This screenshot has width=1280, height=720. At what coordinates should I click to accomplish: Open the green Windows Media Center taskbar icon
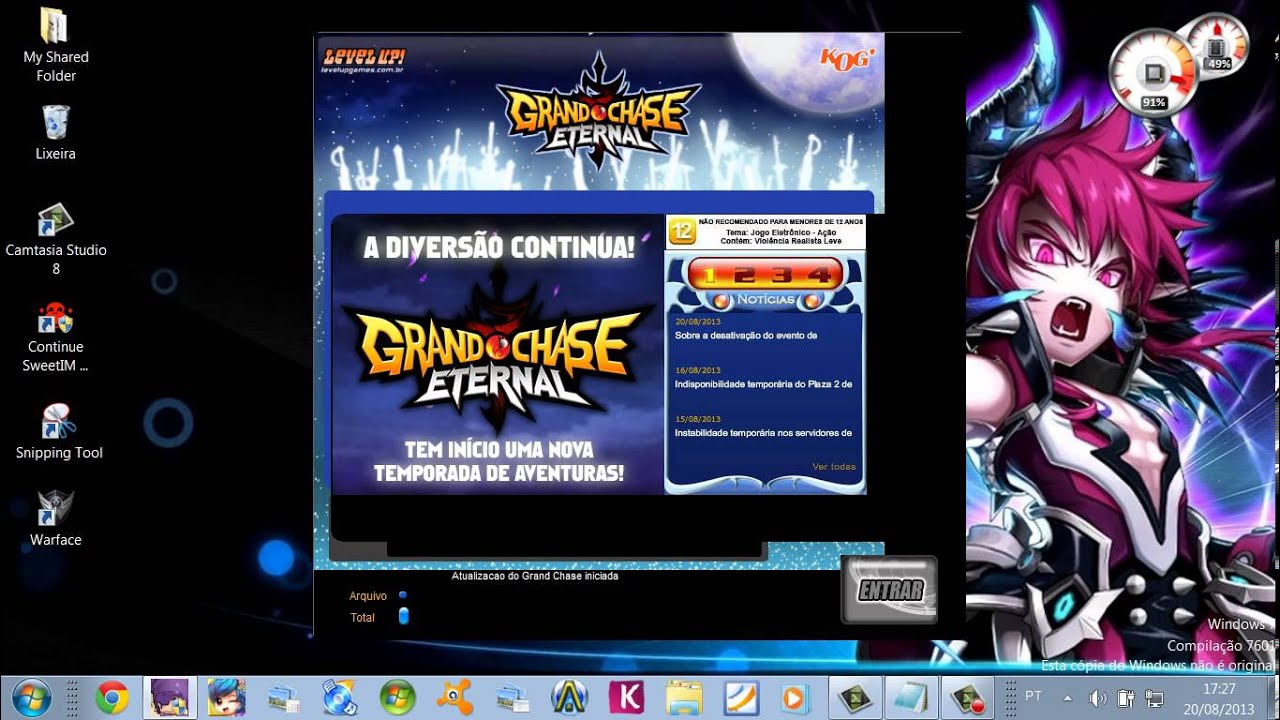397,697
